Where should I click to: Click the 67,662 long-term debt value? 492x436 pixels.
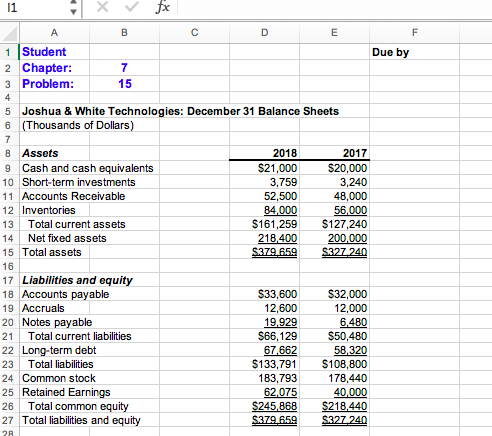(280, 350)
